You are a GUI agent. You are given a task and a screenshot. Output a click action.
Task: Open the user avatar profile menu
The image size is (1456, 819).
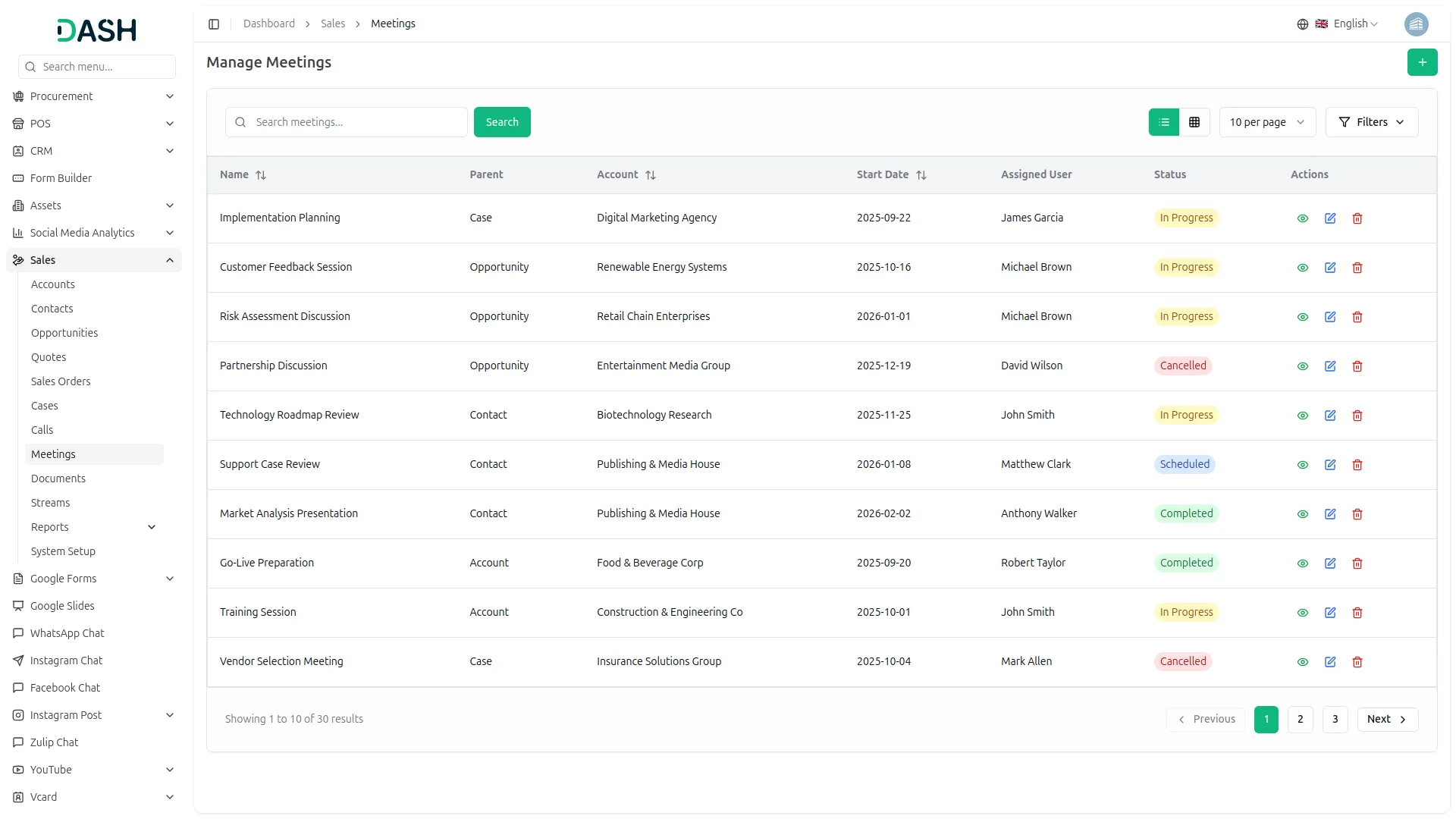1416,24
